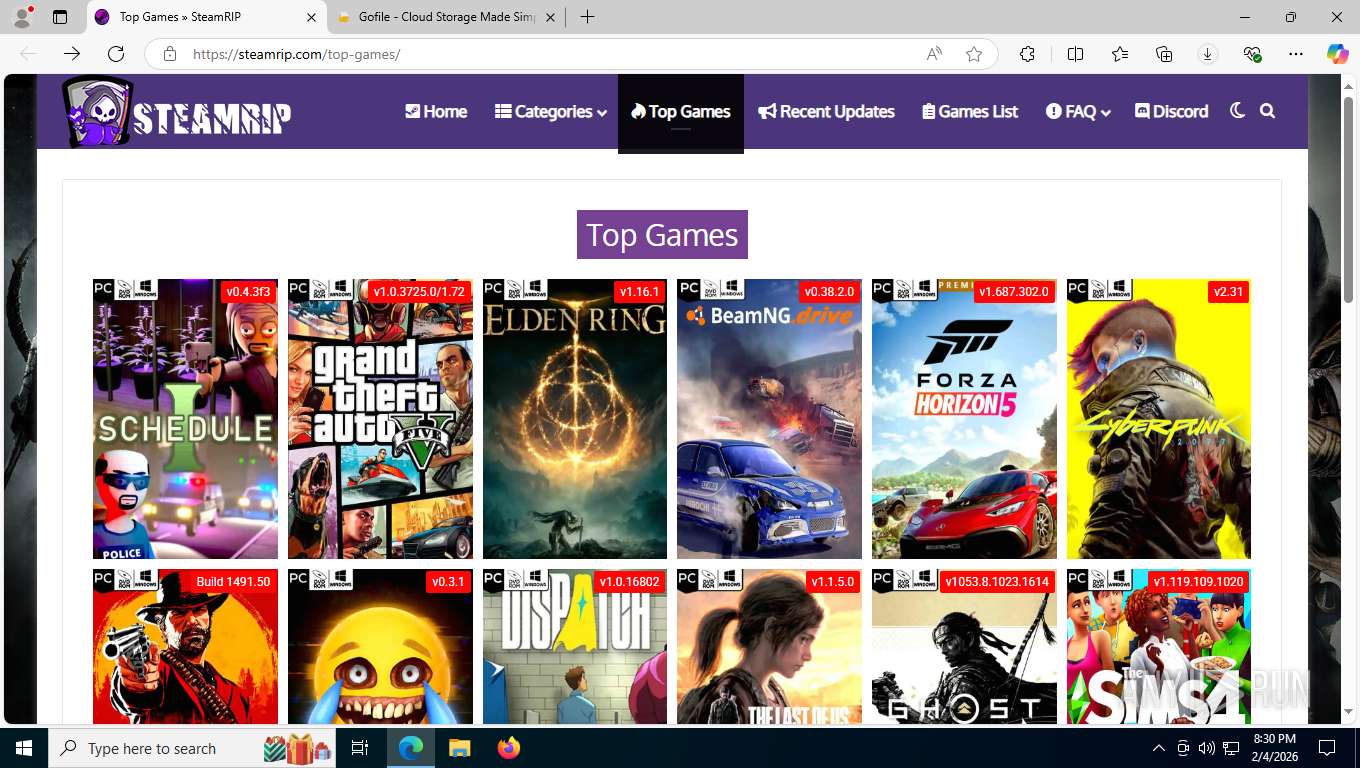
Task: Open the Schedule I game cover
Action: coord(185,419)
